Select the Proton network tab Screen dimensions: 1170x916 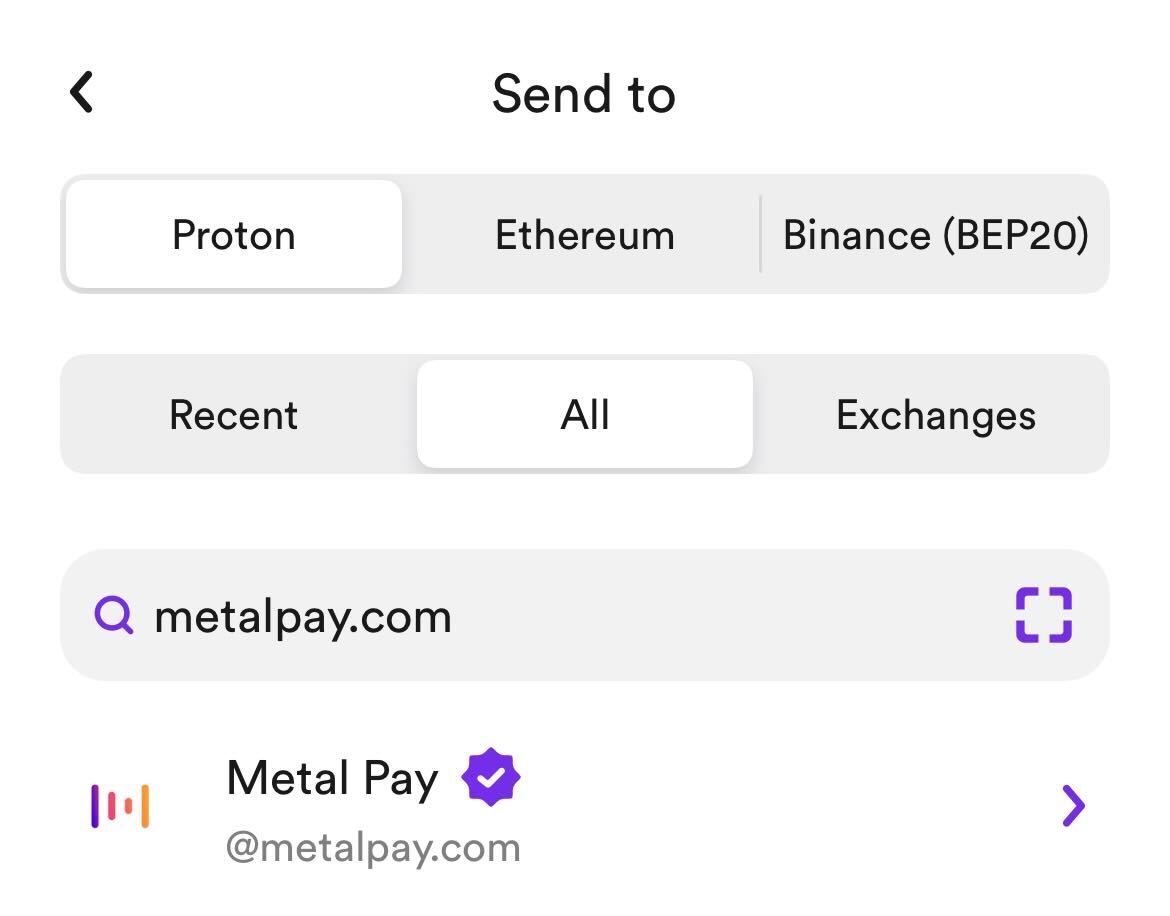click(x=234, y=234)
